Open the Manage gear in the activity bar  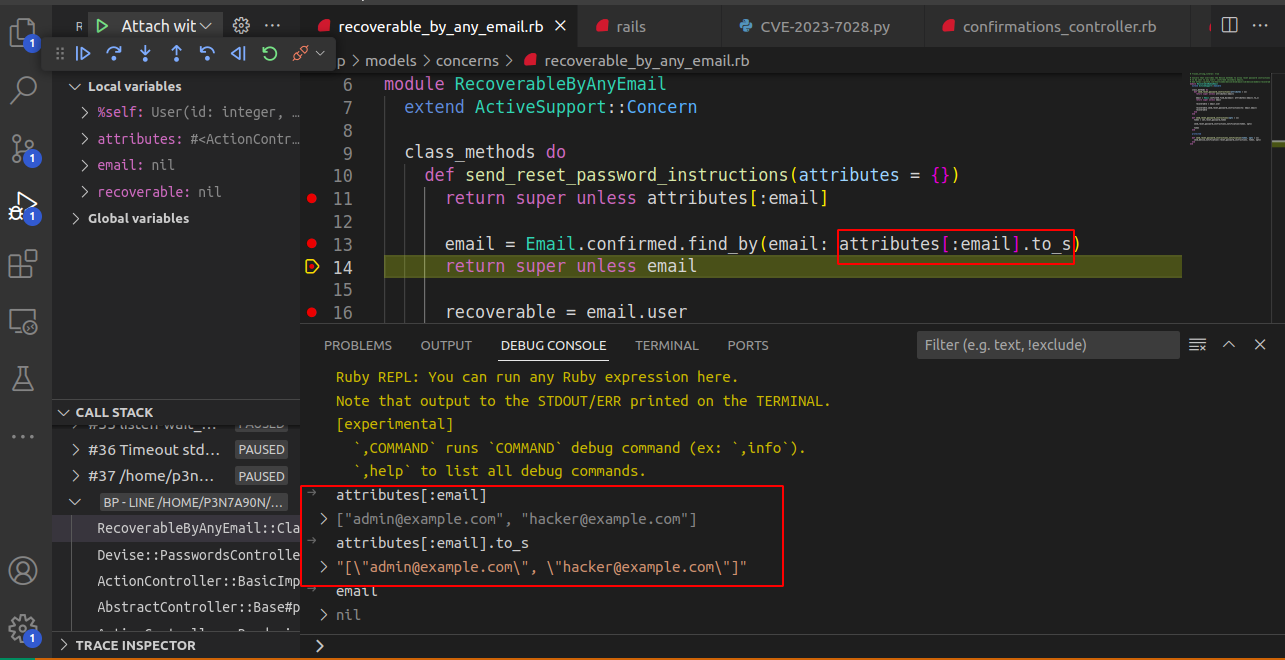pyautogui.click(x=22, y=628)
